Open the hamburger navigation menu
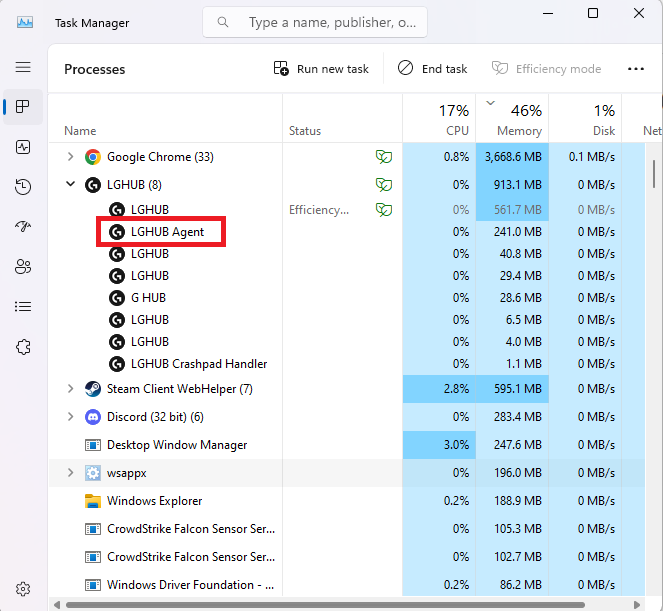This screenshot has height=611, width=663. tap(23, 67)
